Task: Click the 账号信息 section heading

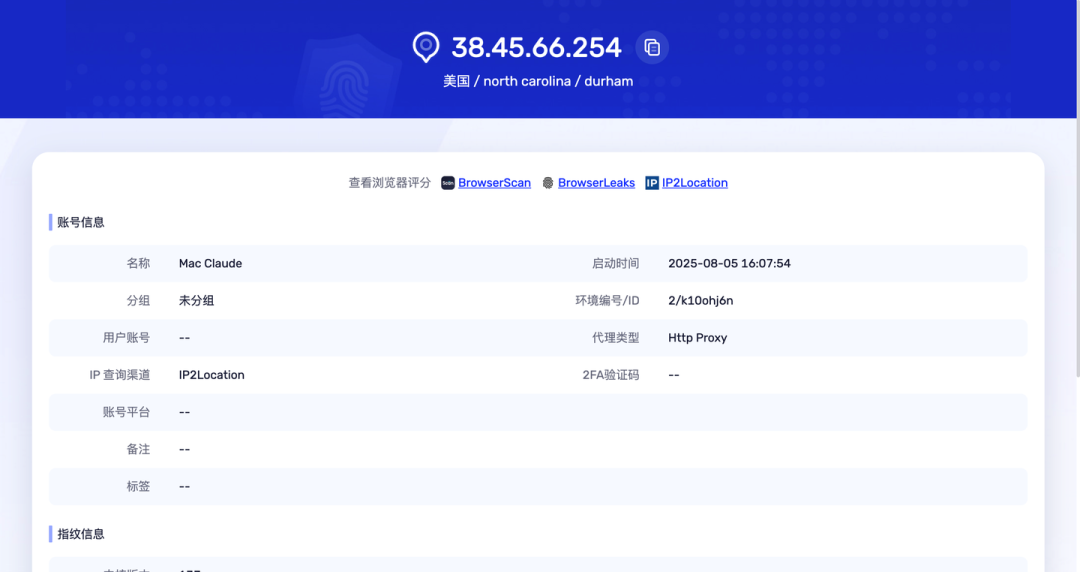Action: click(x=81, y=222)
